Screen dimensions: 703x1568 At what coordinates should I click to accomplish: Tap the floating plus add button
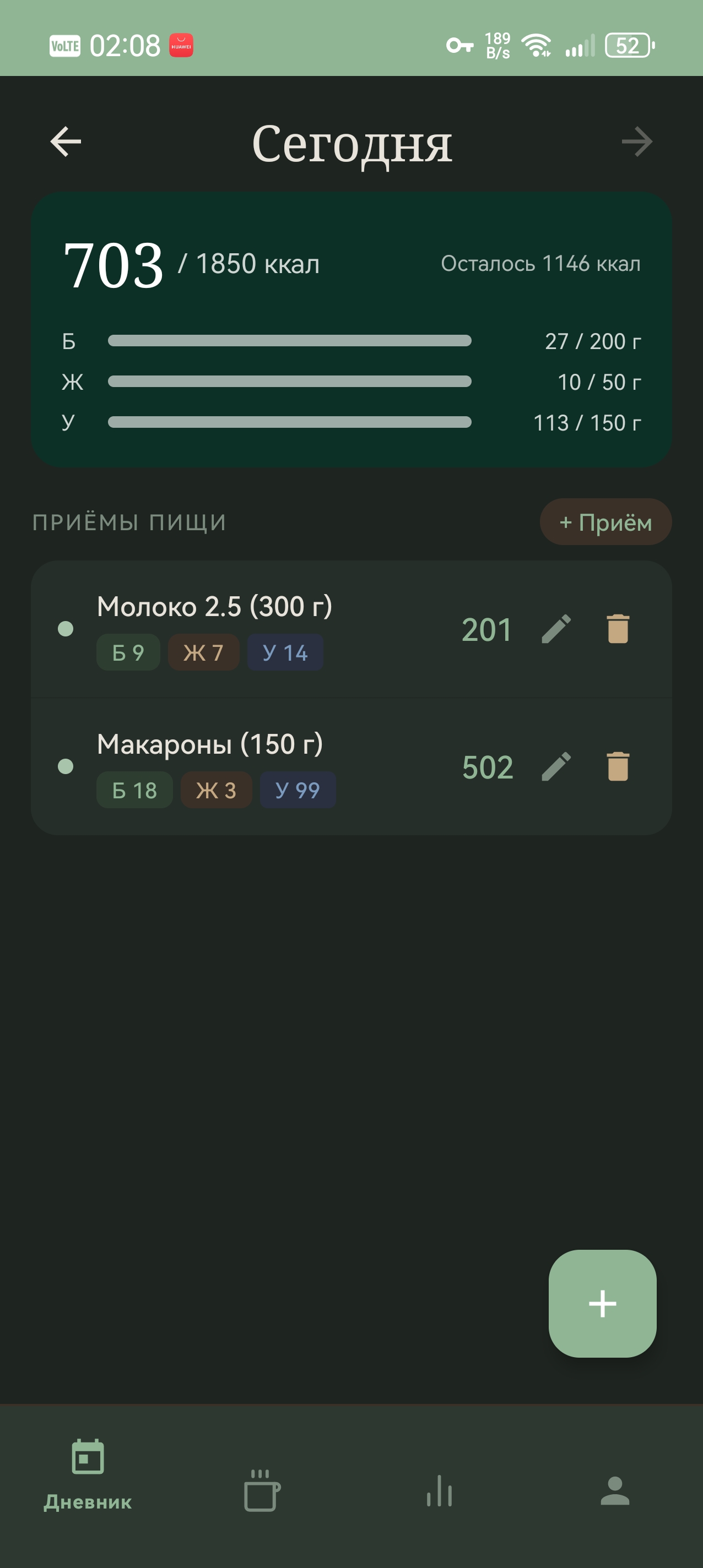pyautogui.click(x=602, y=1304)
